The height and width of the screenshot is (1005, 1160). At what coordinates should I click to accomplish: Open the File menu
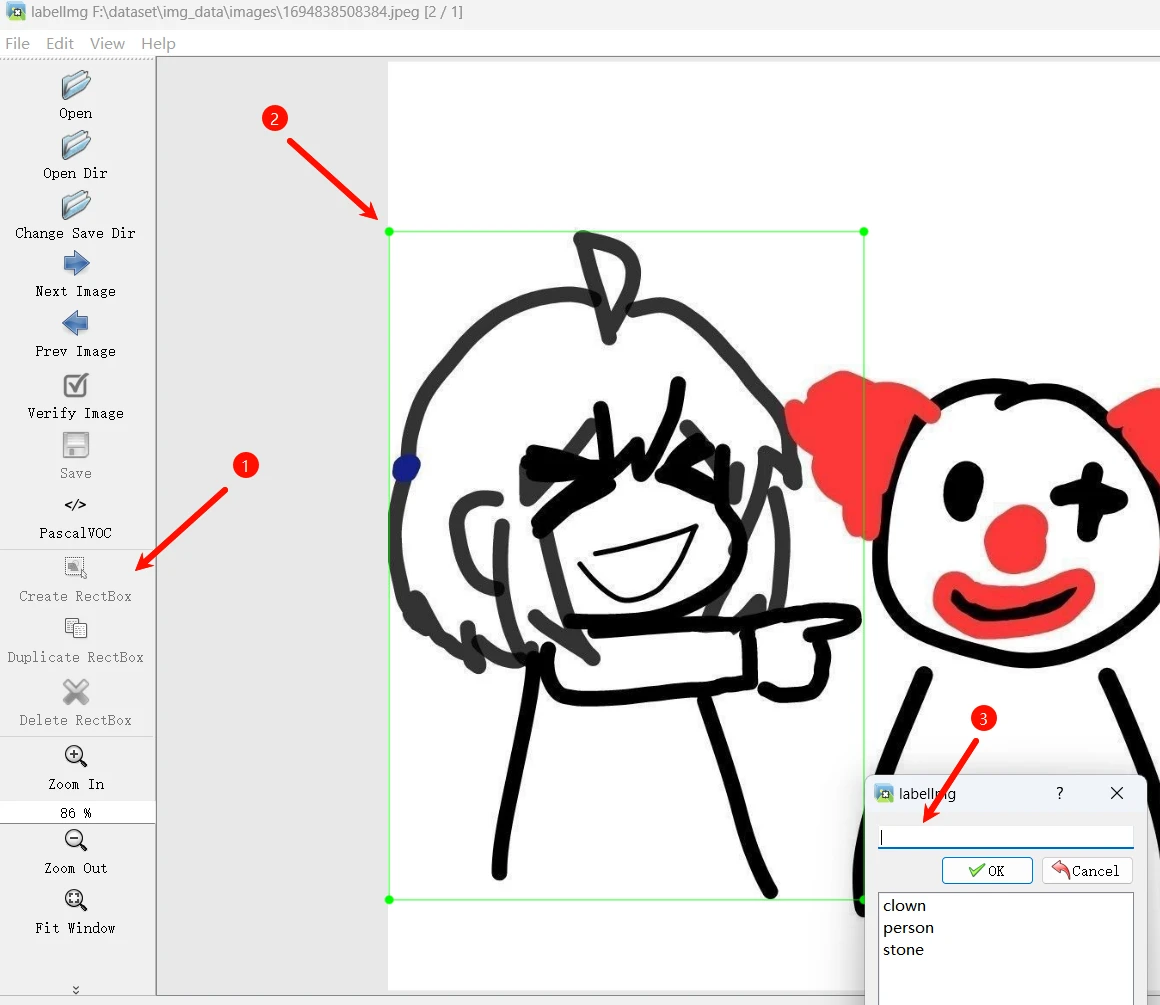[17, 43]
